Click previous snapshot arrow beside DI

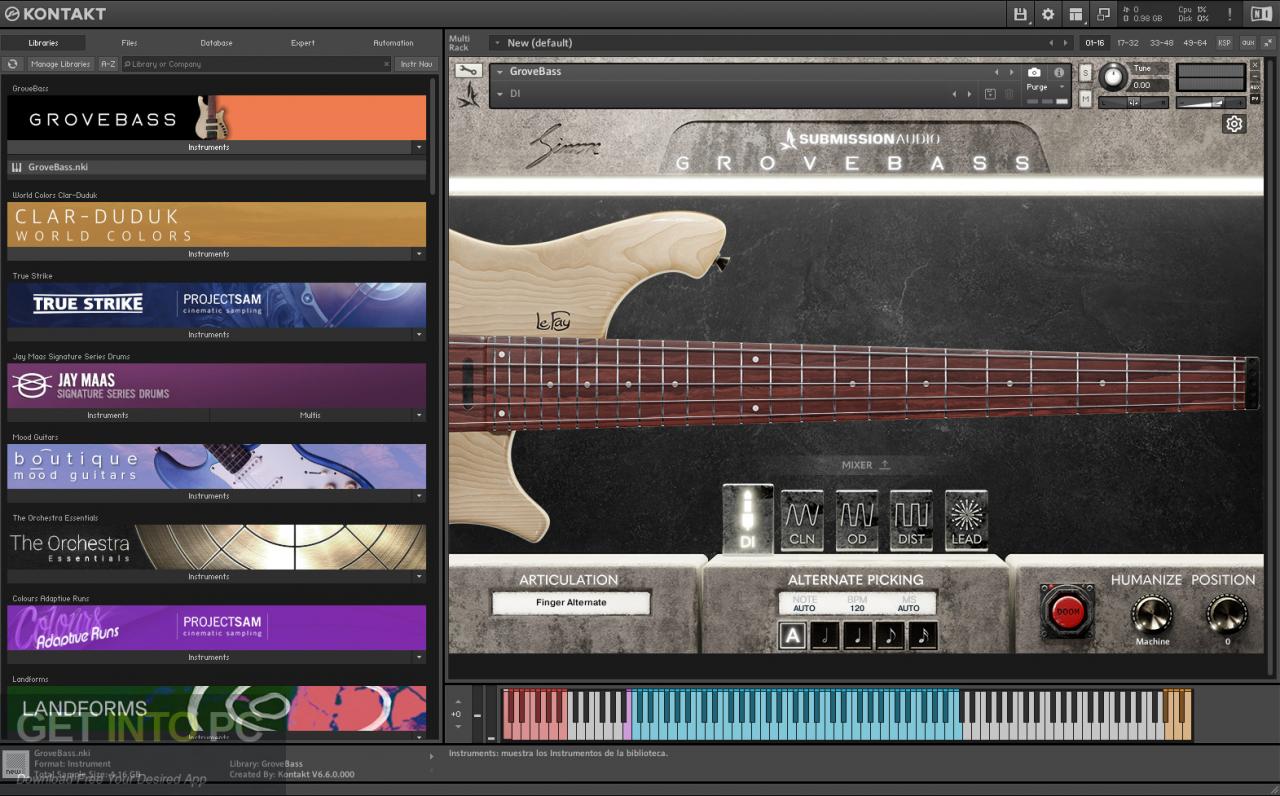coord(954,94)
